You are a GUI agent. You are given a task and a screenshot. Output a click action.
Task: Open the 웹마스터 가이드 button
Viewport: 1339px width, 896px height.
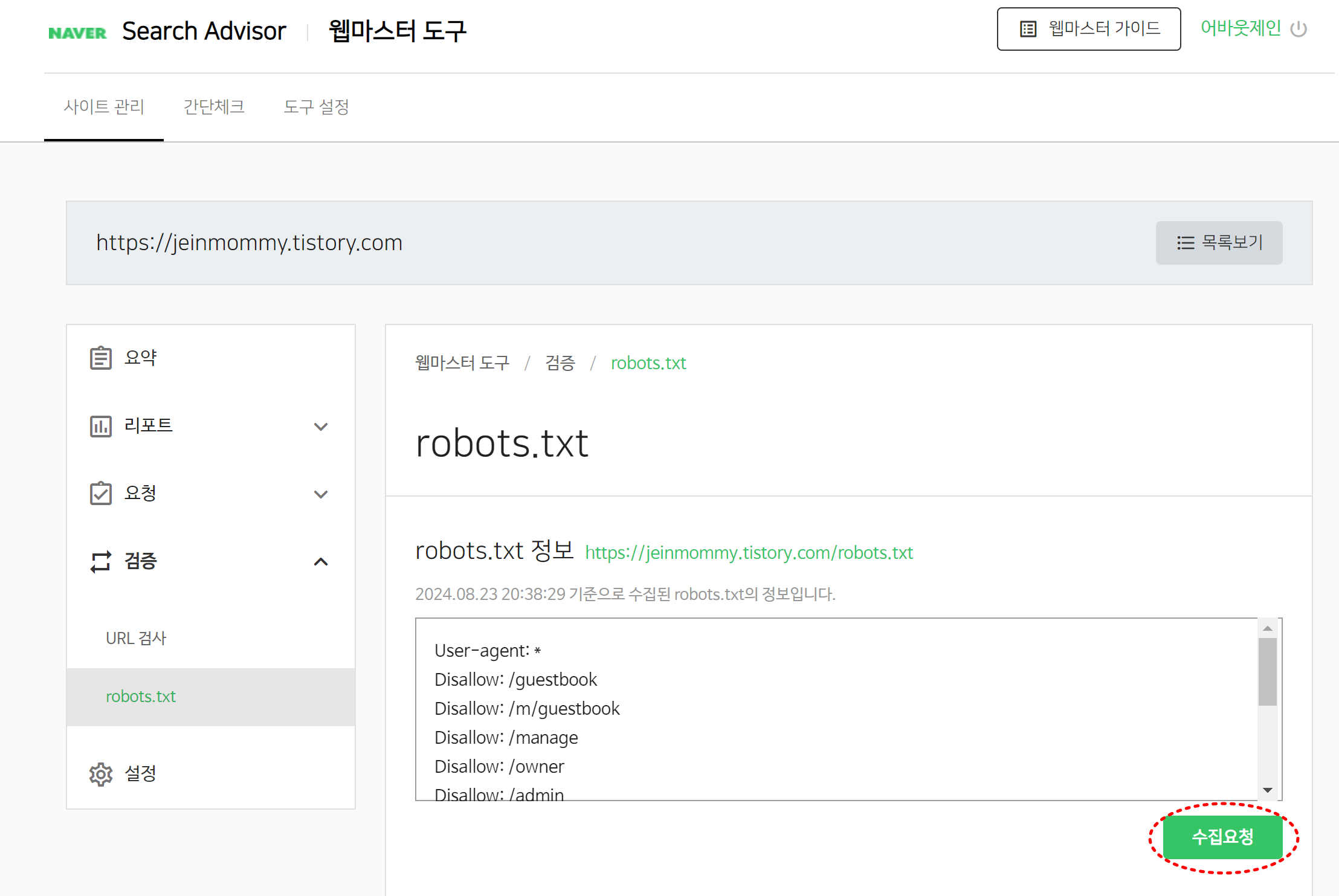coord(1088,29)
